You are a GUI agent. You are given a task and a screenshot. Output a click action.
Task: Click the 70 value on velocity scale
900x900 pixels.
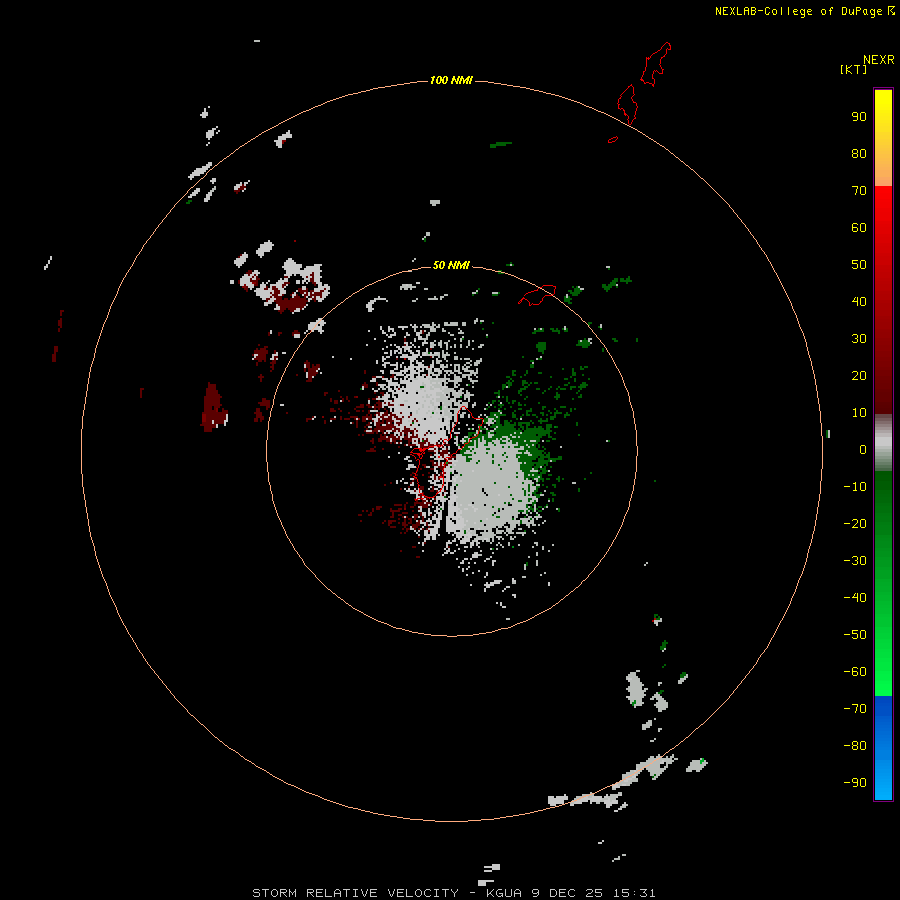tap(859, 191)
